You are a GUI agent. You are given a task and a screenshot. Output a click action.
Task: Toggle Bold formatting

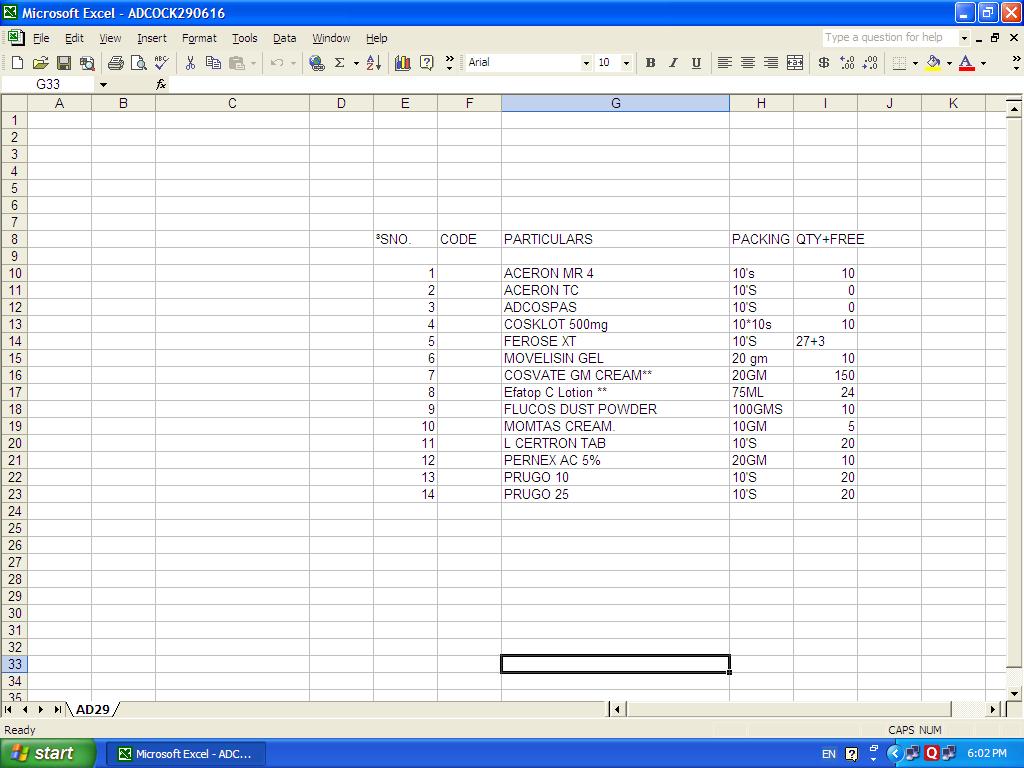tap(650, 63)
